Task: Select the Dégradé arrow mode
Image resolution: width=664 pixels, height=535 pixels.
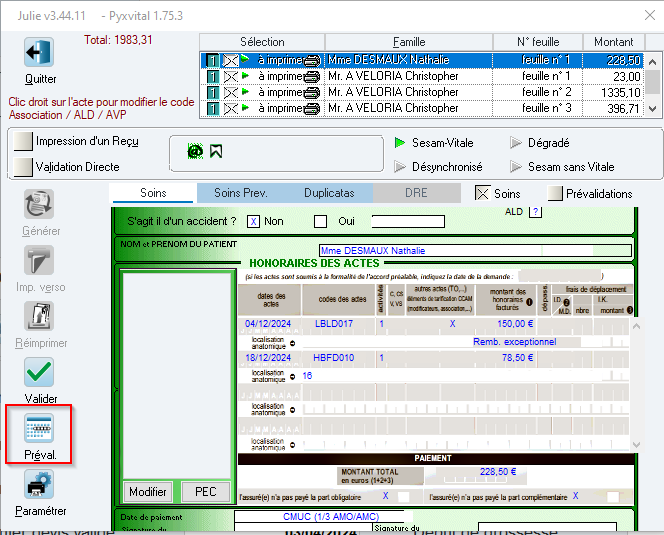Action: 515,143
